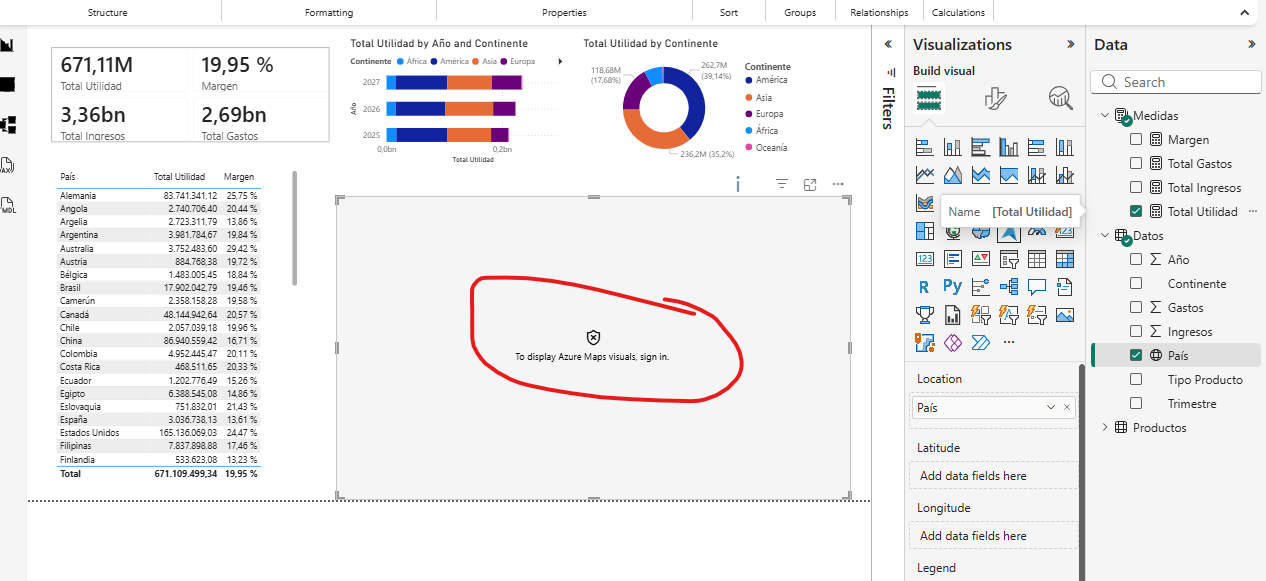Uncheck the Total Utilidad checkbox

1136,212
